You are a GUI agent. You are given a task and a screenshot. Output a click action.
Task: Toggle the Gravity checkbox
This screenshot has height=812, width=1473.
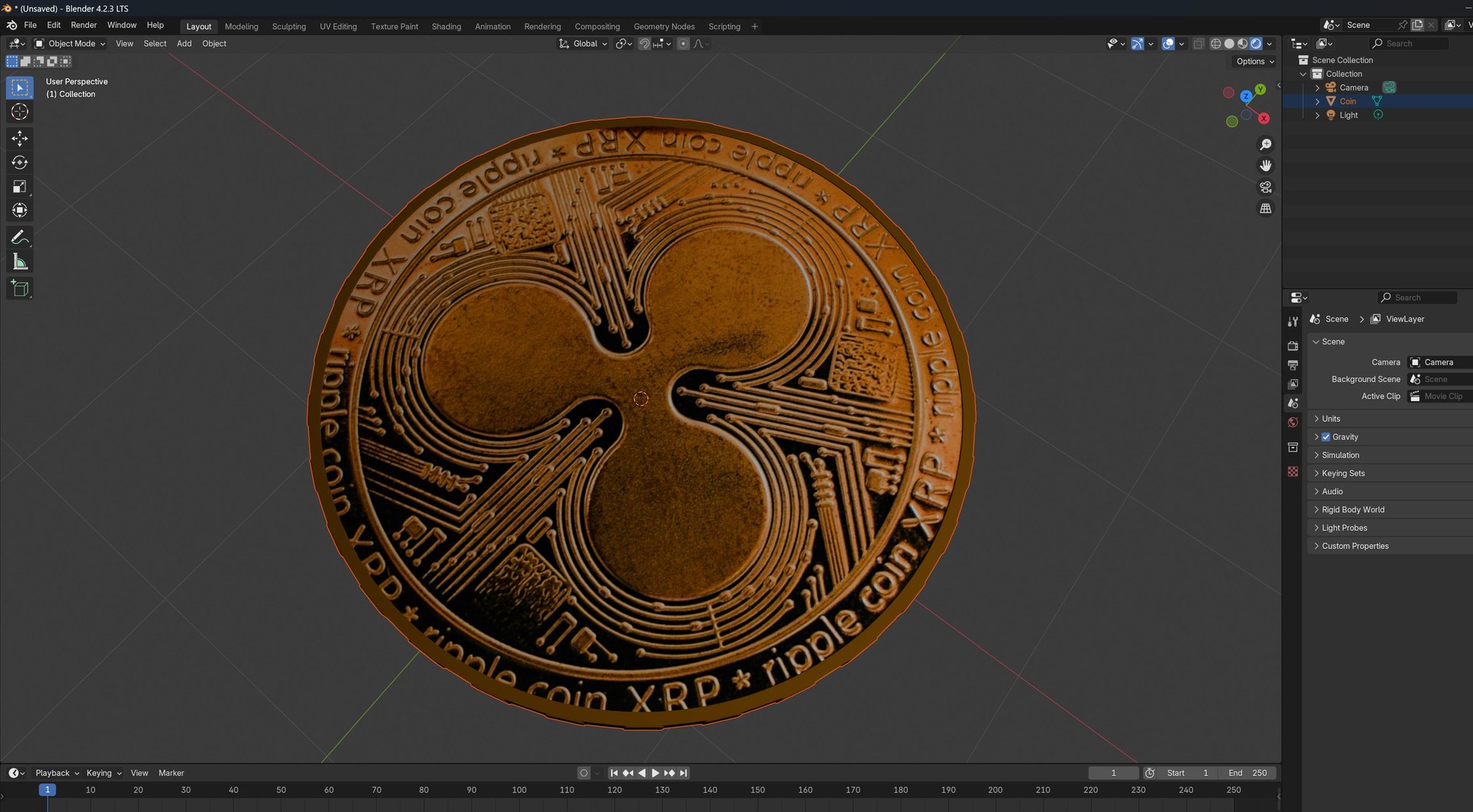click(x=1326, y=437)
